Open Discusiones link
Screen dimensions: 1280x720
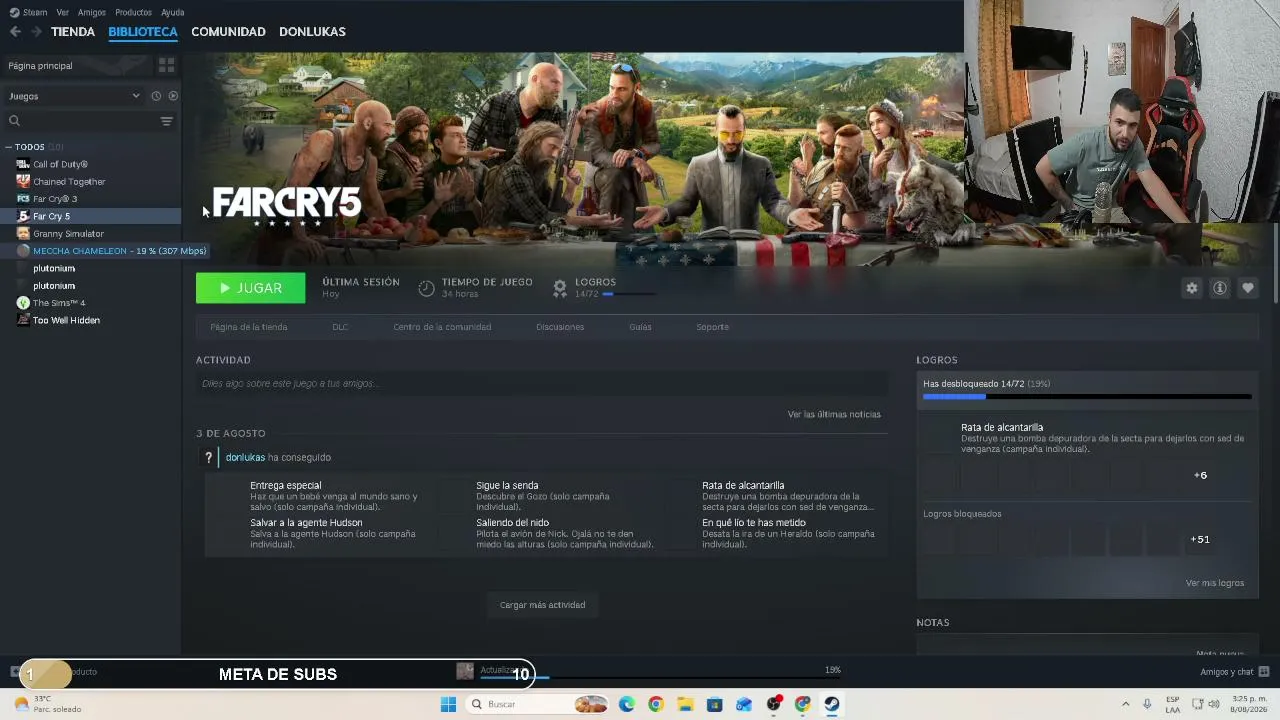tap(560, 327)
